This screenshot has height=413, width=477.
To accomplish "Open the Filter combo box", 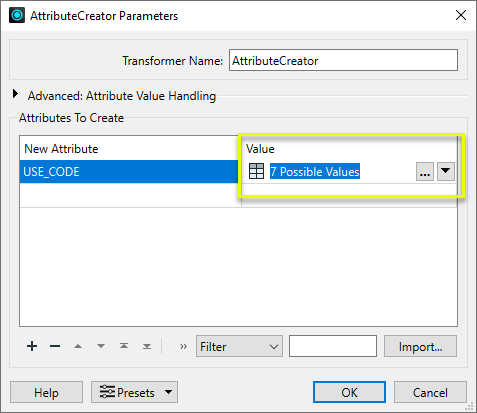I will click(x=239, y=346).
